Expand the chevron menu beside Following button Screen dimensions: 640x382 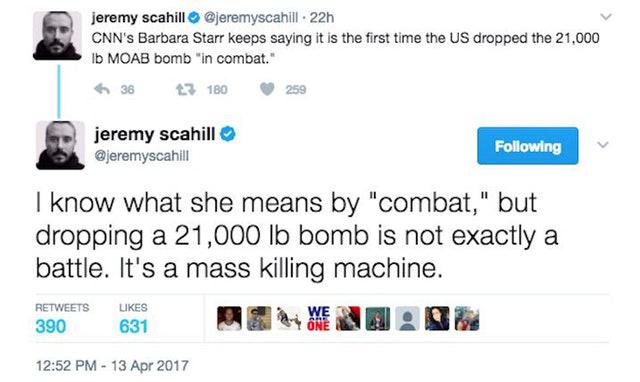click(x=603, y=145)
